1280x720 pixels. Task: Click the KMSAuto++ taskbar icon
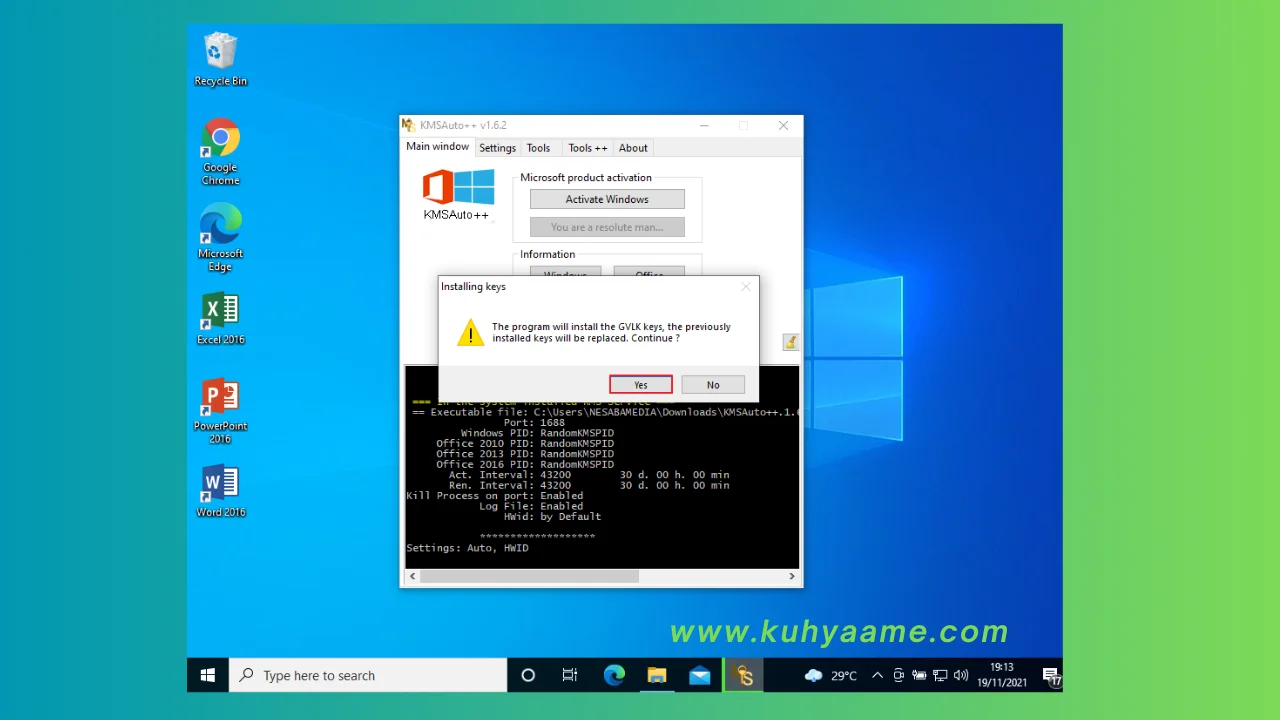pos(743,675)
